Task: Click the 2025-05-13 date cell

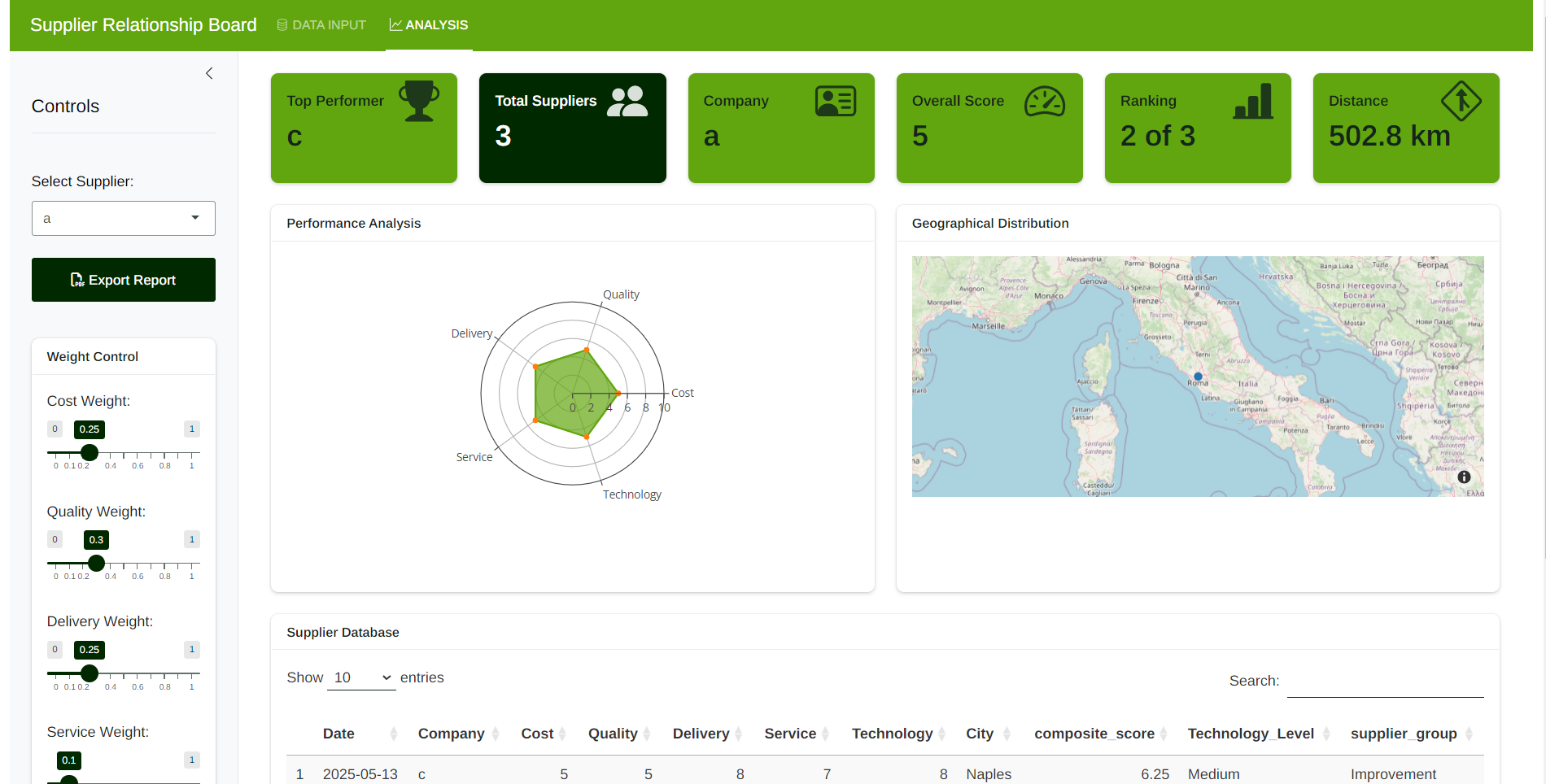Action: [360, 774]
